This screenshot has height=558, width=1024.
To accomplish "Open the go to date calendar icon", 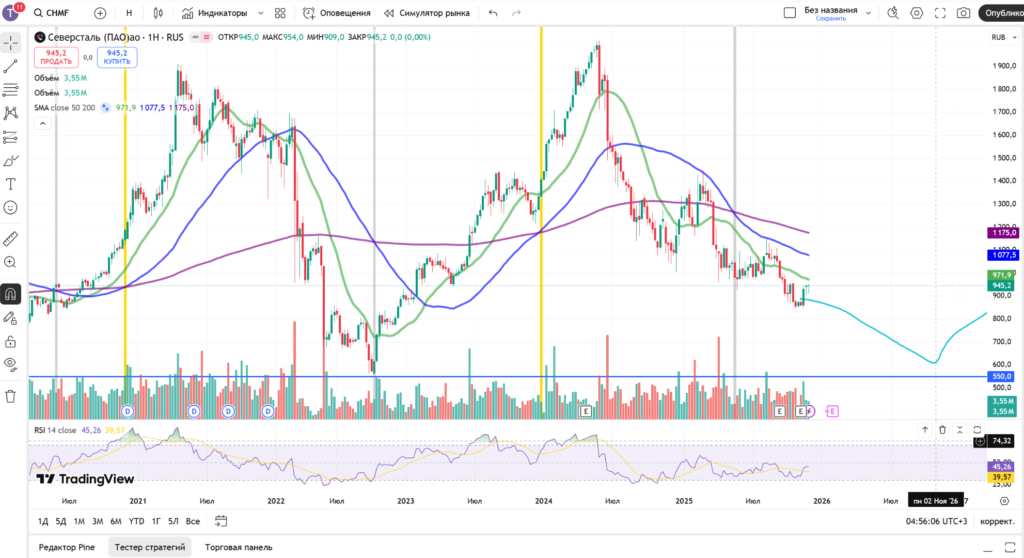I will click(x=221, y=521).
